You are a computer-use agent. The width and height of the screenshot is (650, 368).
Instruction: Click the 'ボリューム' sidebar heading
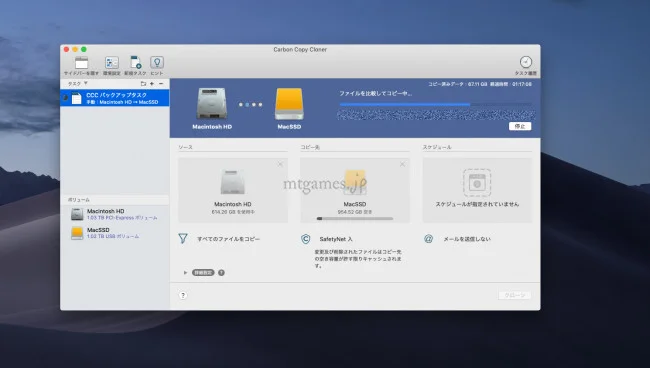click(78, 200)
